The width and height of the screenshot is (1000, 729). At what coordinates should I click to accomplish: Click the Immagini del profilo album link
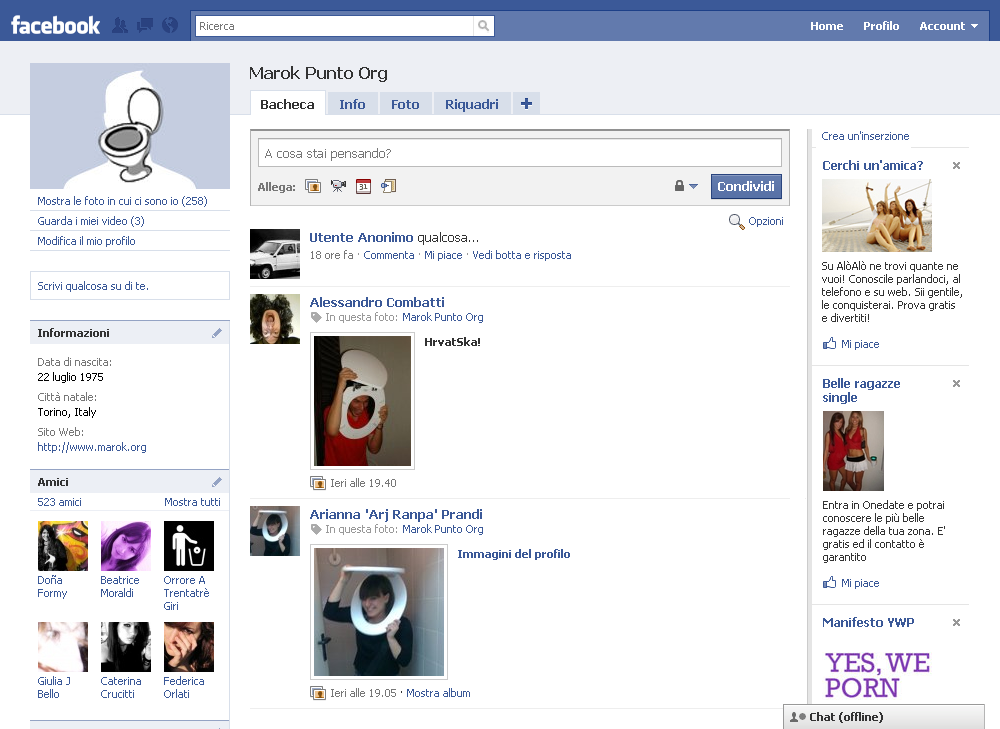tap(513, 554)
